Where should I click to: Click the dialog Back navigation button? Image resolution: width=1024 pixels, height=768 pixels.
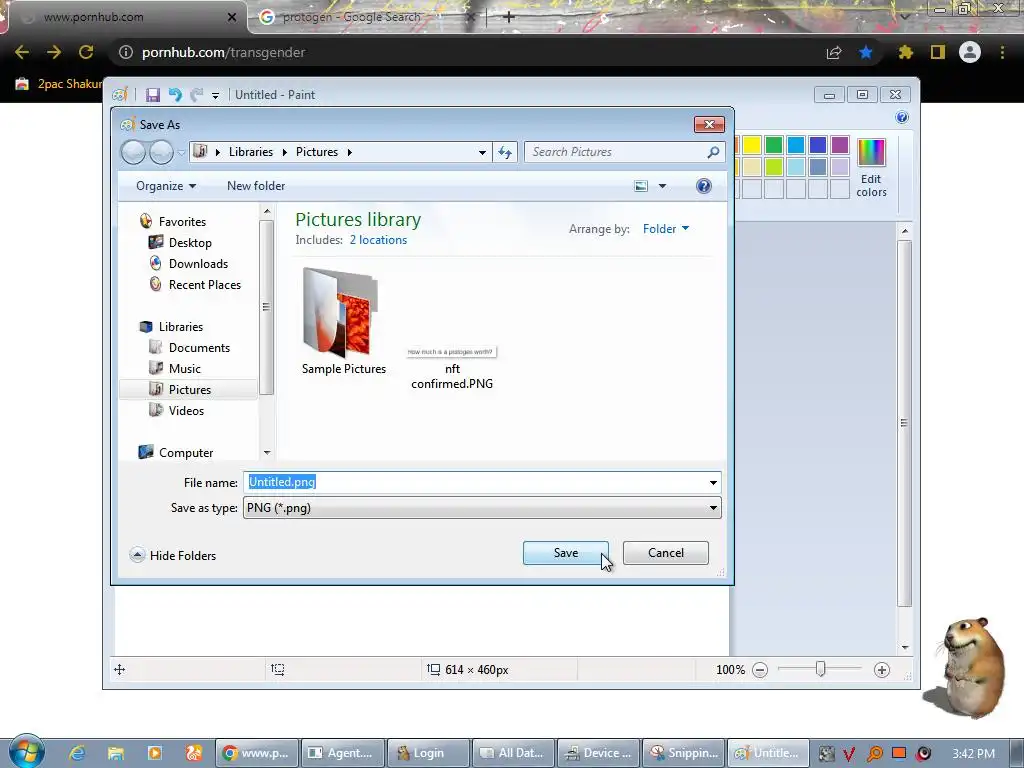tap(133, 152)
